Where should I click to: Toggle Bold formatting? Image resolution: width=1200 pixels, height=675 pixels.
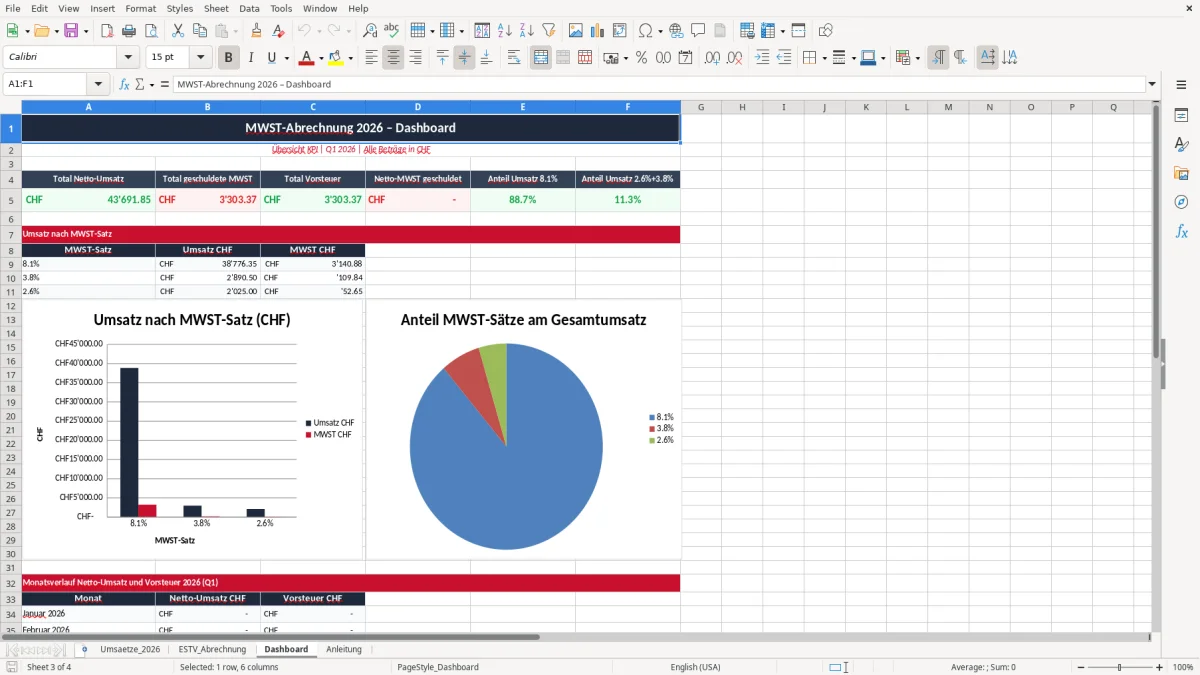(x=229, y=58)
